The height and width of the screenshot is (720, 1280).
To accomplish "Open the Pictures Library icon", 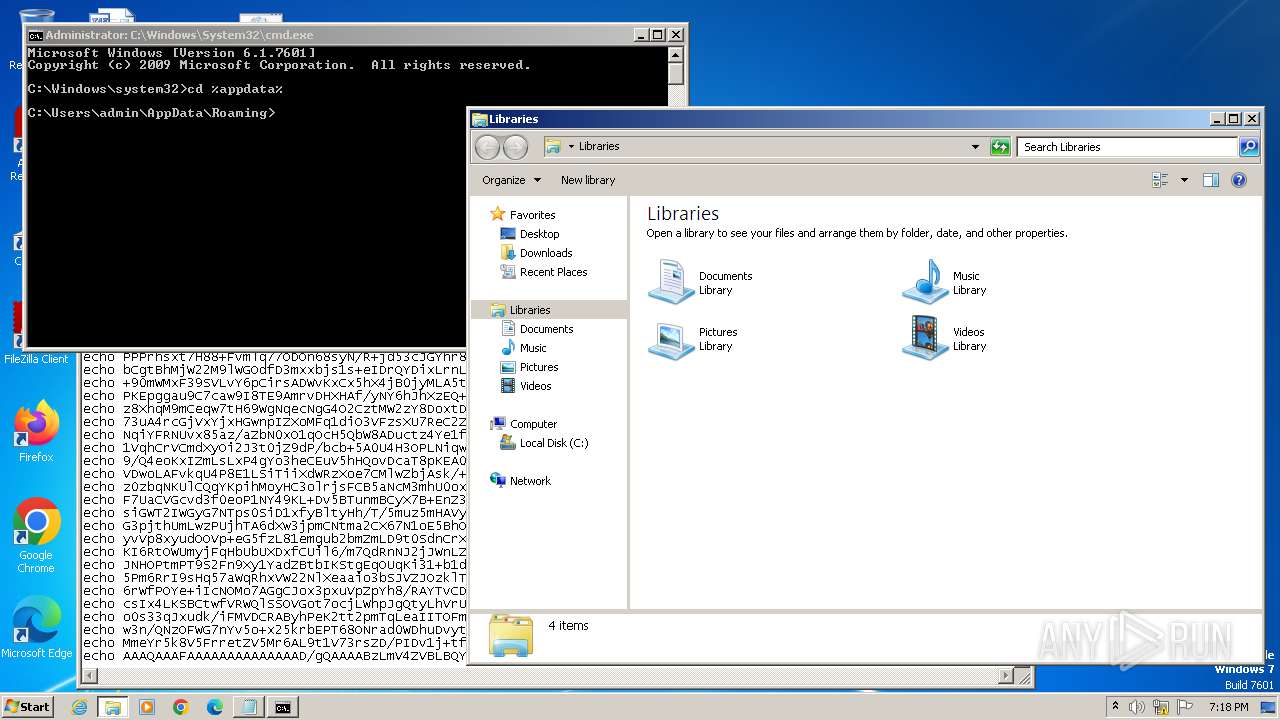I will tap(671, 338).
